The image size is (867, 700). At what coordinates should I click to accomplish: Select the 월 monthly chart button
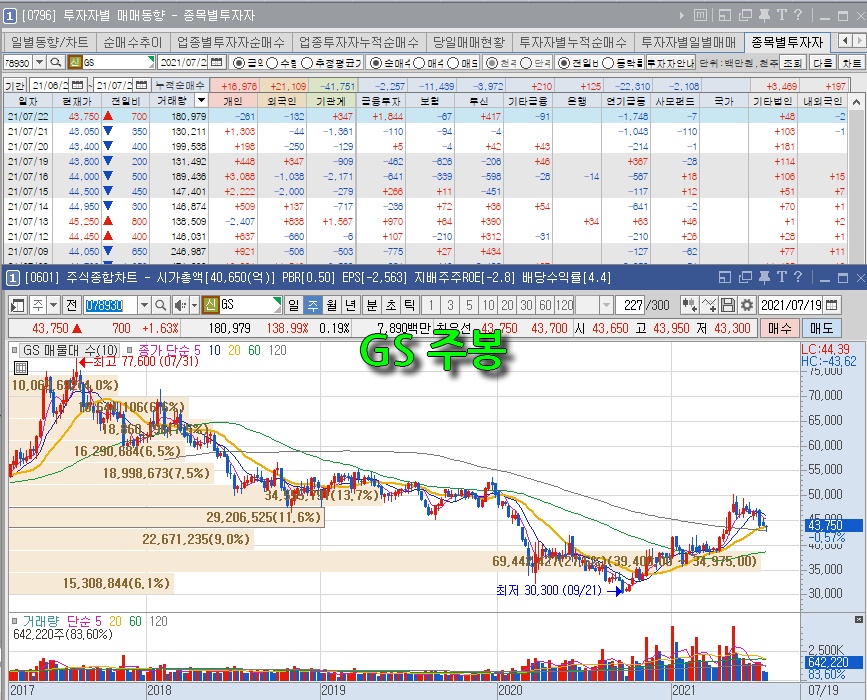click(331, 305)
